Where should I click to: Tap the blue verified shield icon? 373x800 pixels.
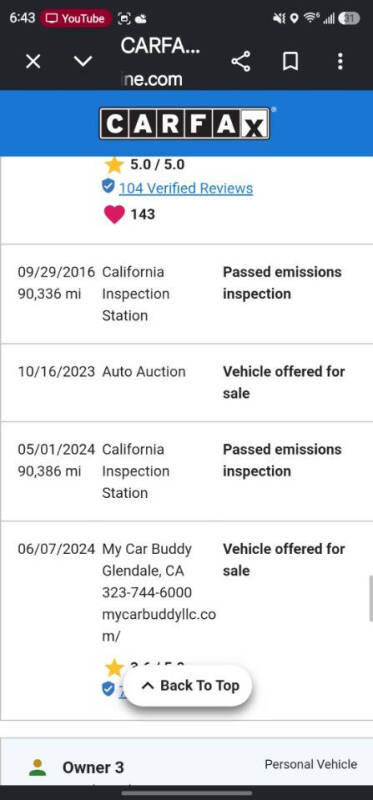[108, 186]
